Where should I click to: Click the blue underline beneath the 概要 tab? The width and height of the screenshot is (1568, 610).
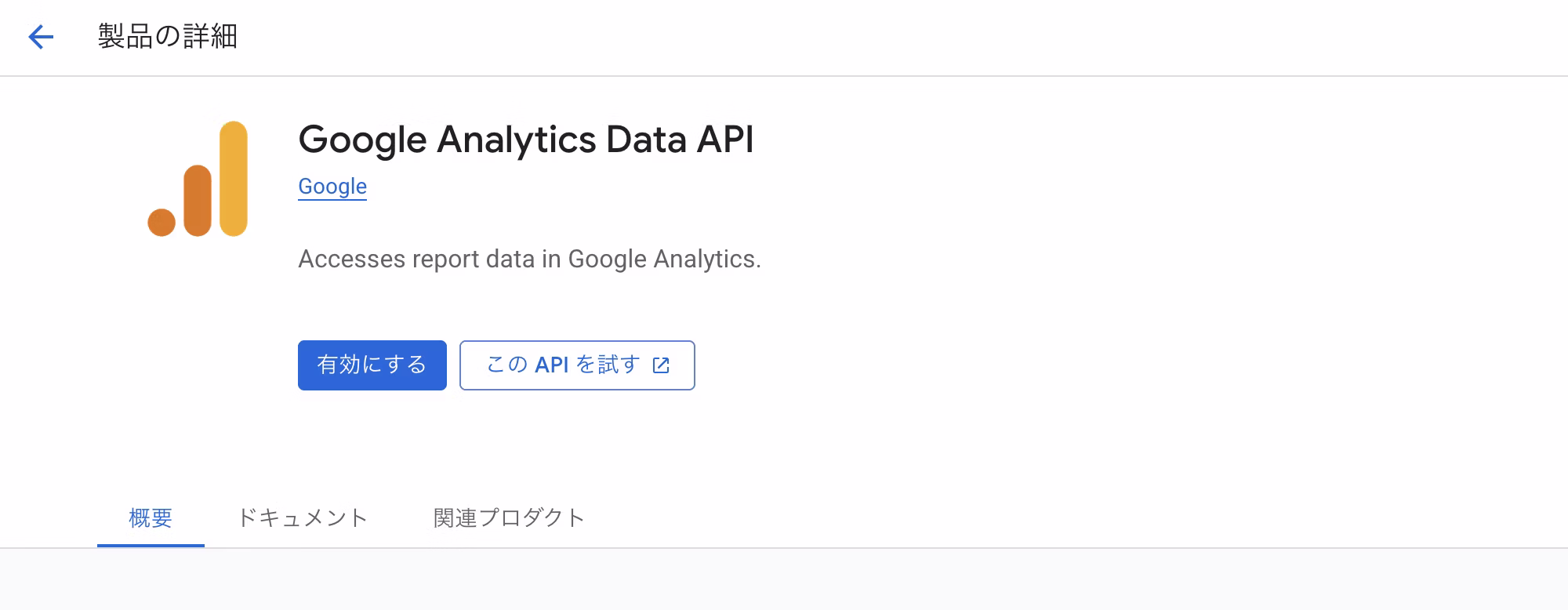(x=151, y=545)
